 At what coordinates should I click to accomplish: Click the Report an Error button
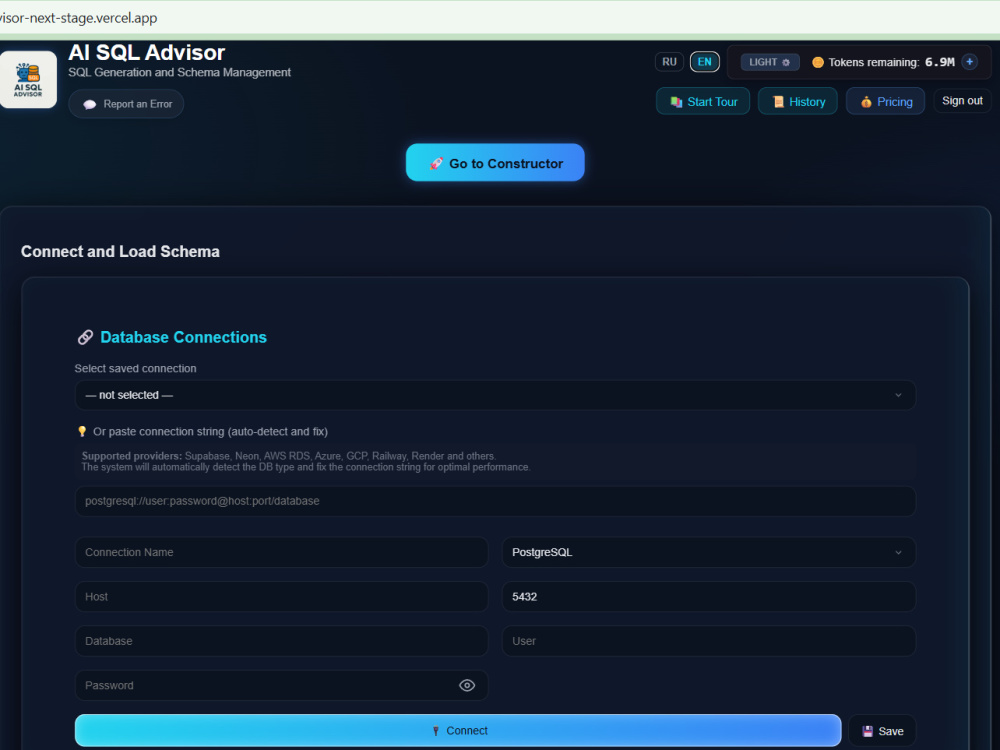(x=126, y=104)
